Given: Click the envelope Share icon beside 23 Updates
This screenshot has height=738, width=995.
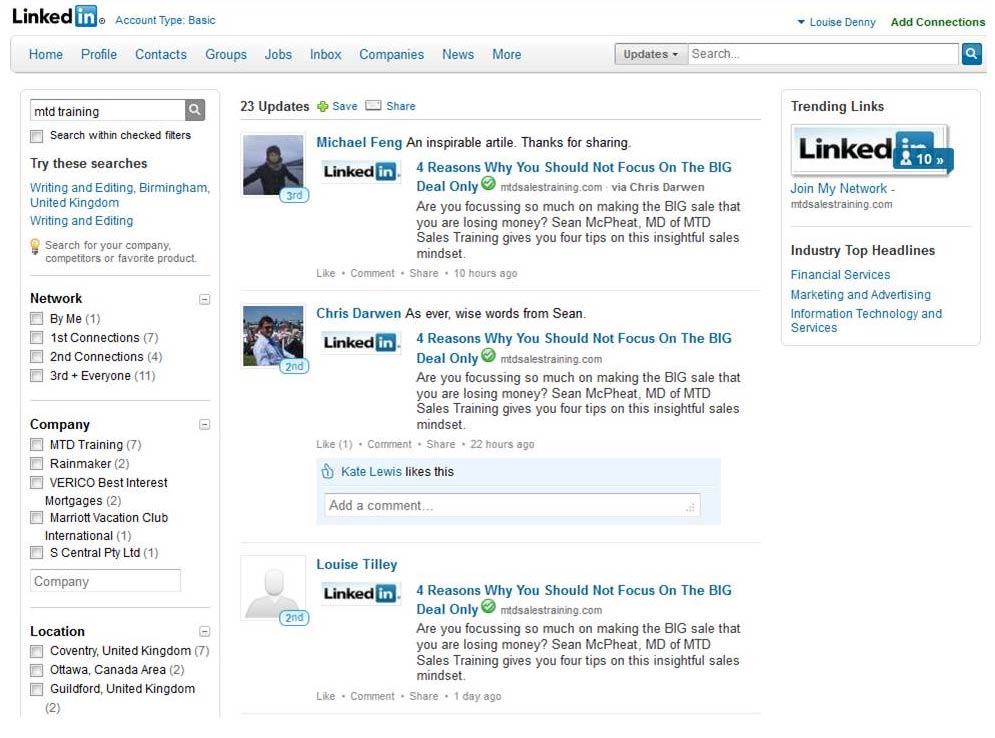Looking at the screenshot, I should tap(373, 105).
